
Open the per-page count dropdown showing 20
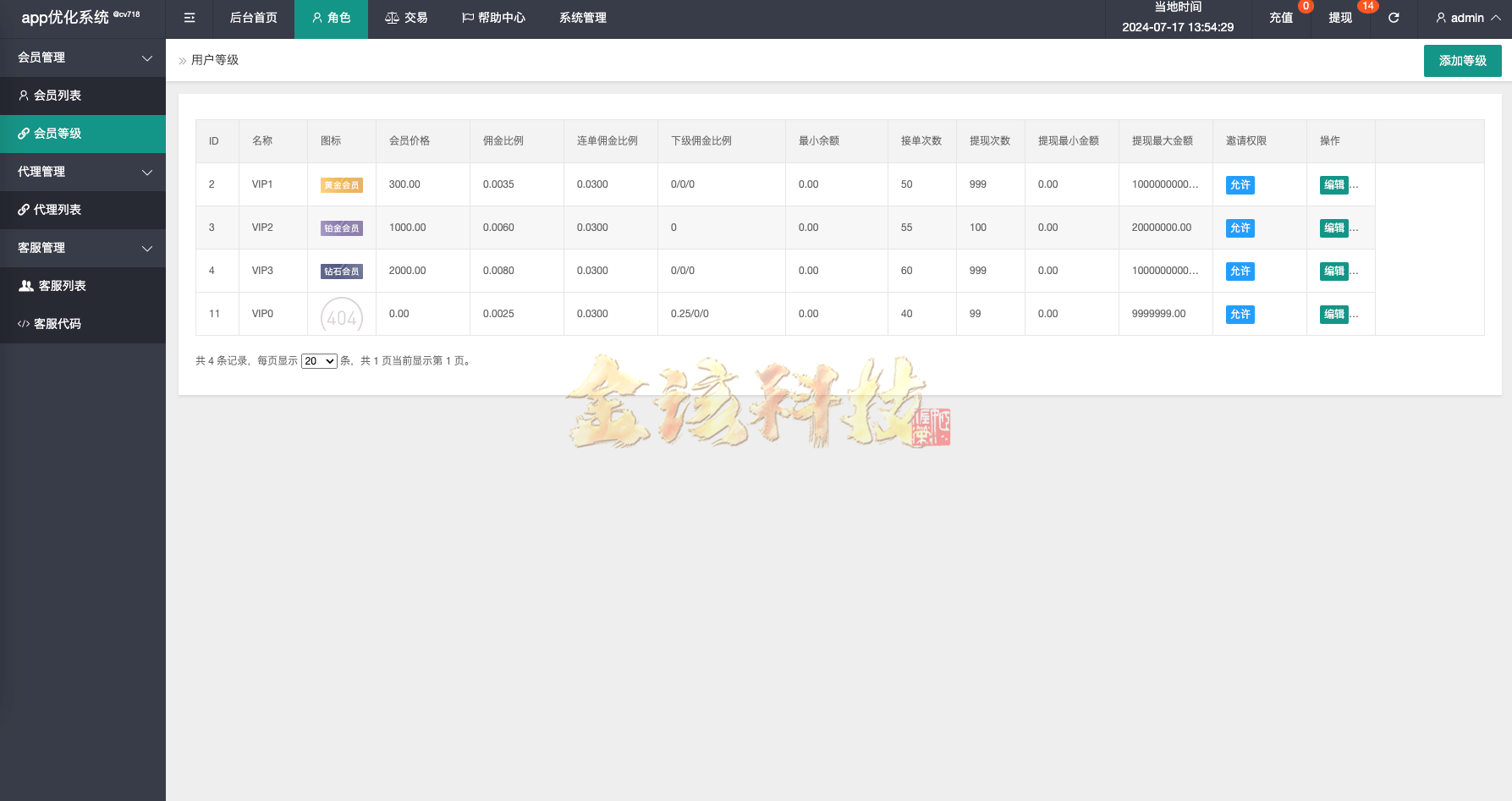(319, 360)
